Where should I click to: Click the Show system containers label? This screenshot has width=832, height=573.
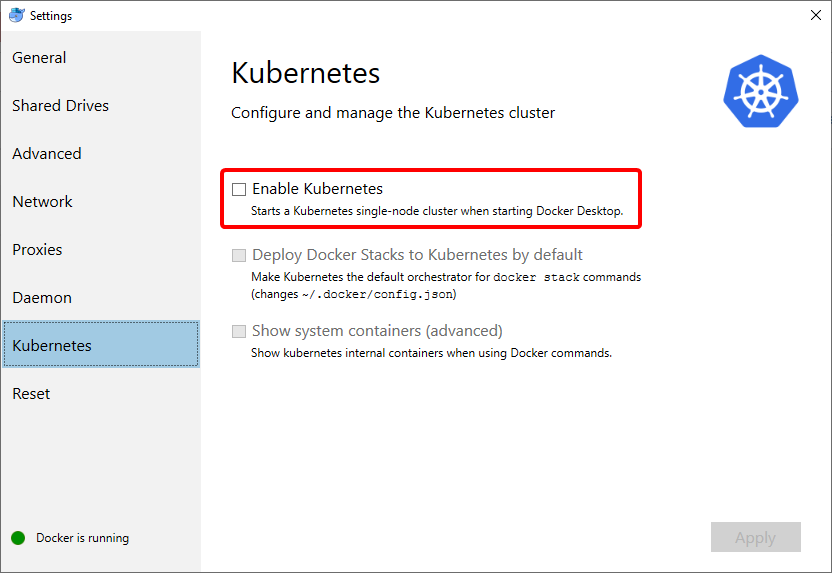point(377,331)
